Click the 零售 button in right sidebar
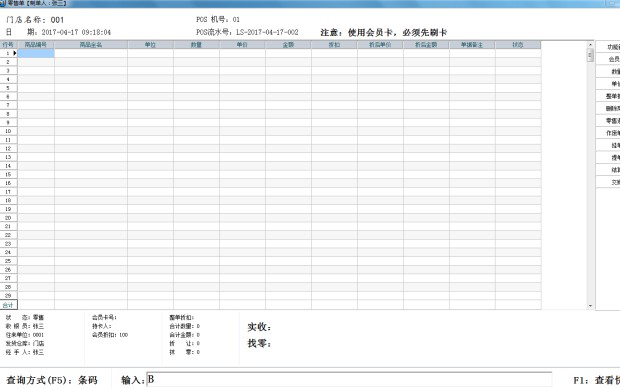 click(x=609, y=121)
